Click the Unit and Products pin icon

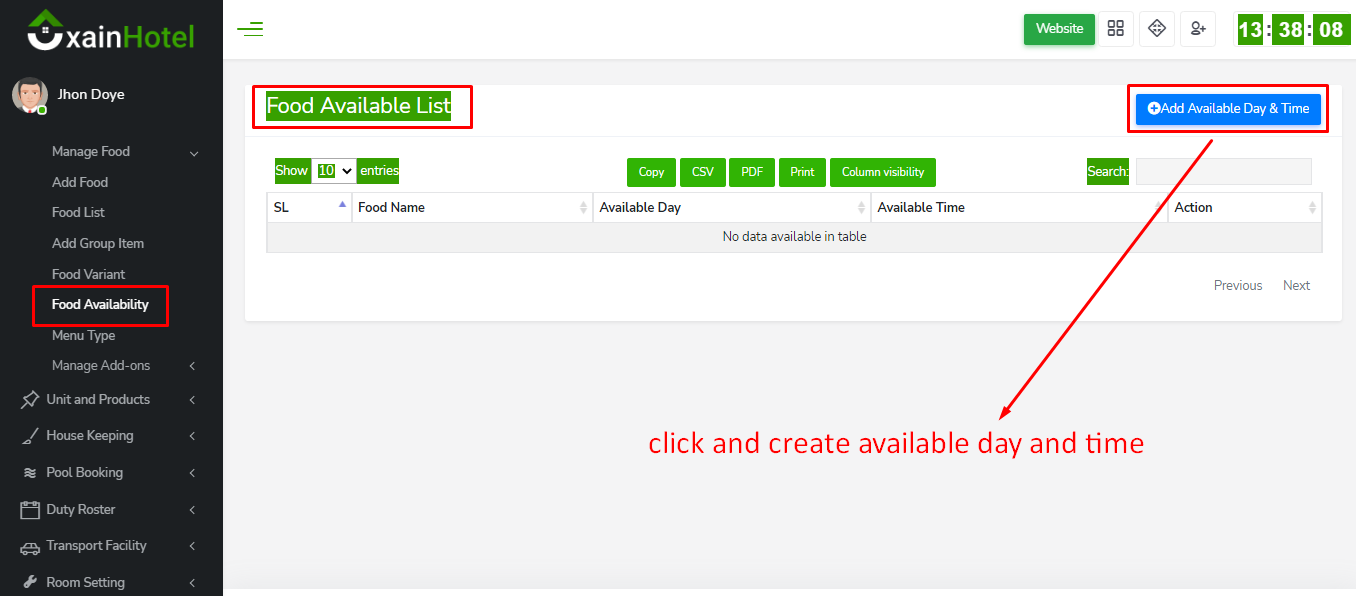pyautogui.click(x=30, y=400)
